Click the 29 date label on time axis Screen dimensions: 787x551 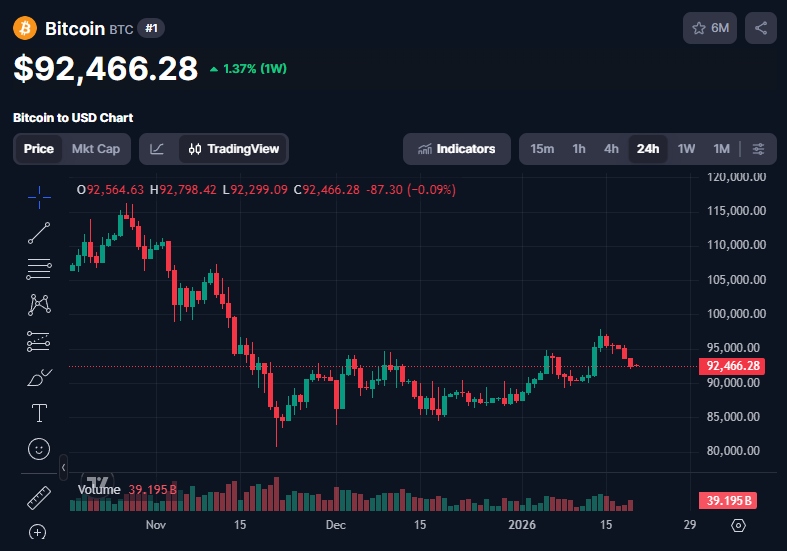(690, 525)
